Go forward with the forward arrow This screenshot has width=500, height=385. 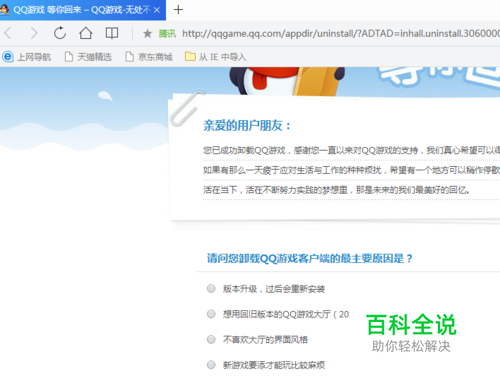(34, 33)
